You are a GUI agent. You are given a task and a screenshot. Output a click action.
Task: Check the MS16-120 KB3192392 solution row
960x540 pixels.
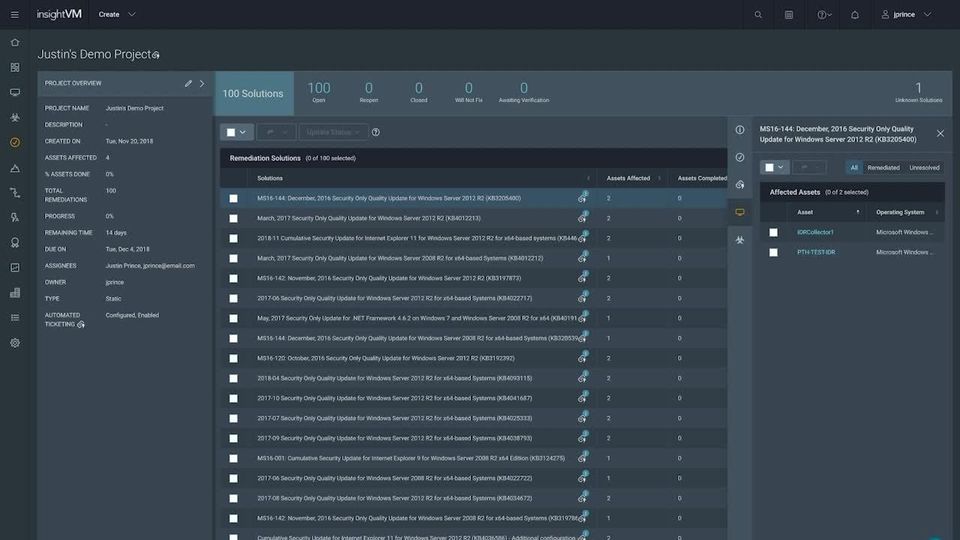click(x=233, y=358)
